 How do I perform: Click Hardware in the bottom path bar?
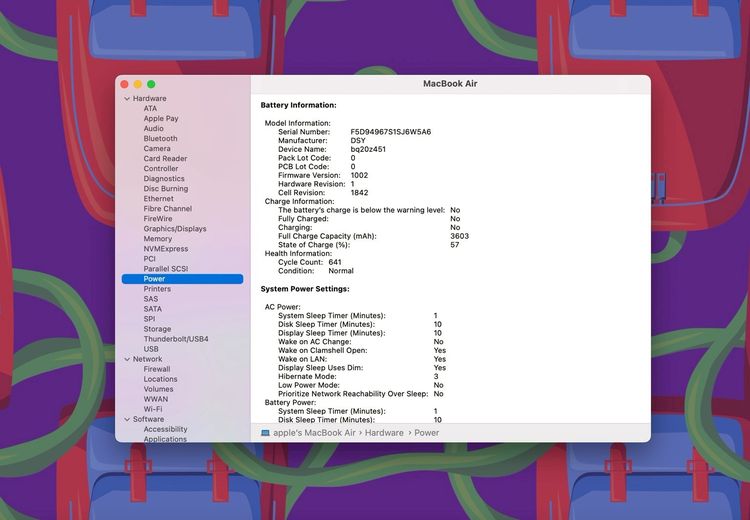pos(384,433)
